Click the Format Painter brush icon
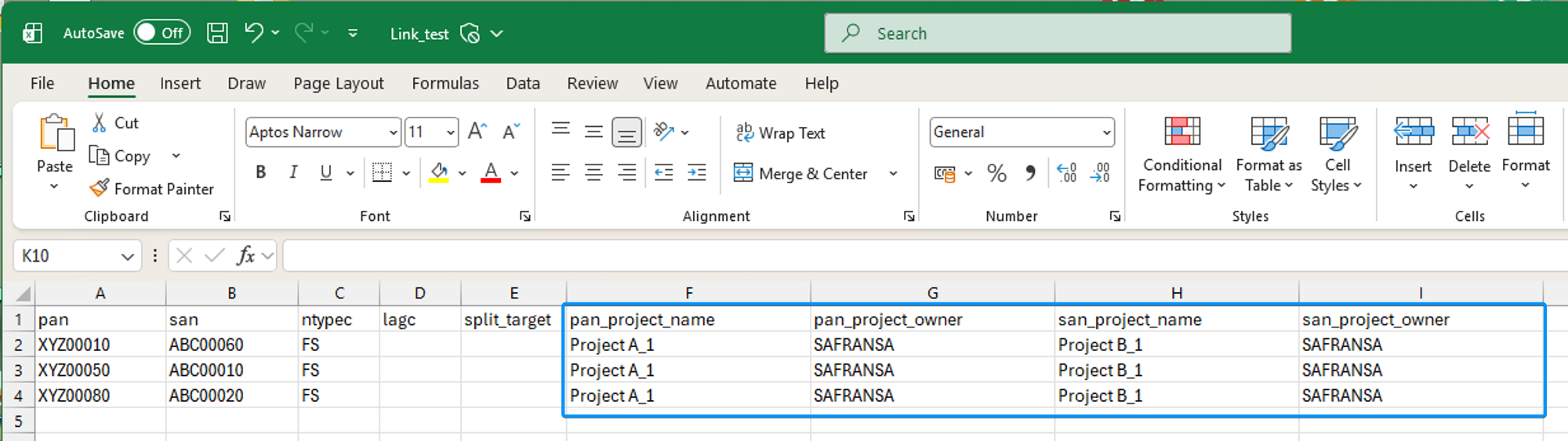This screenshot has width=1568, height=441. 100,189
